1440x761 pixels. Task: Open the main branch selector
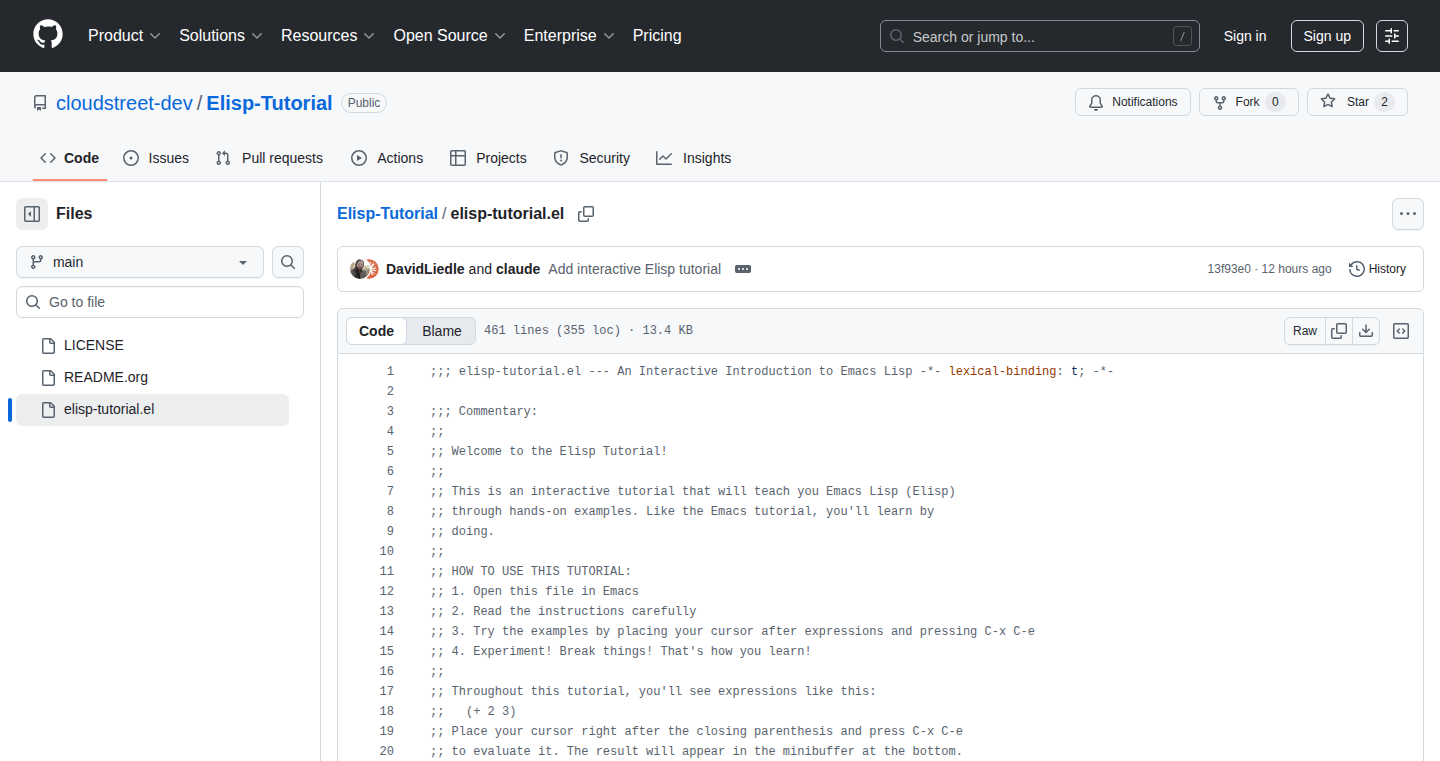pyautogui.click(x=140, y=262)
